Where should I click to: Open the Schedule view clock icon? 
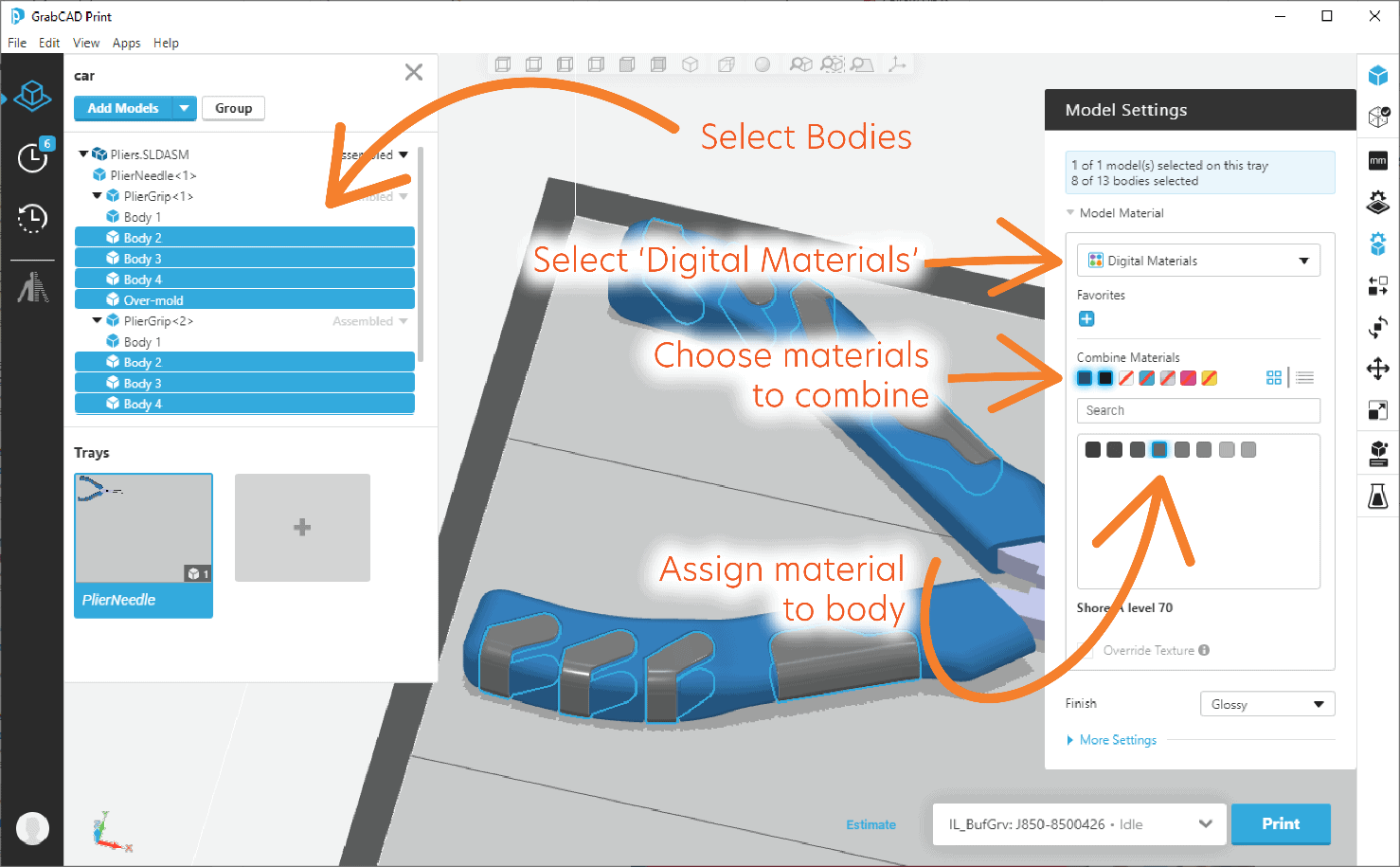point(32,157)
